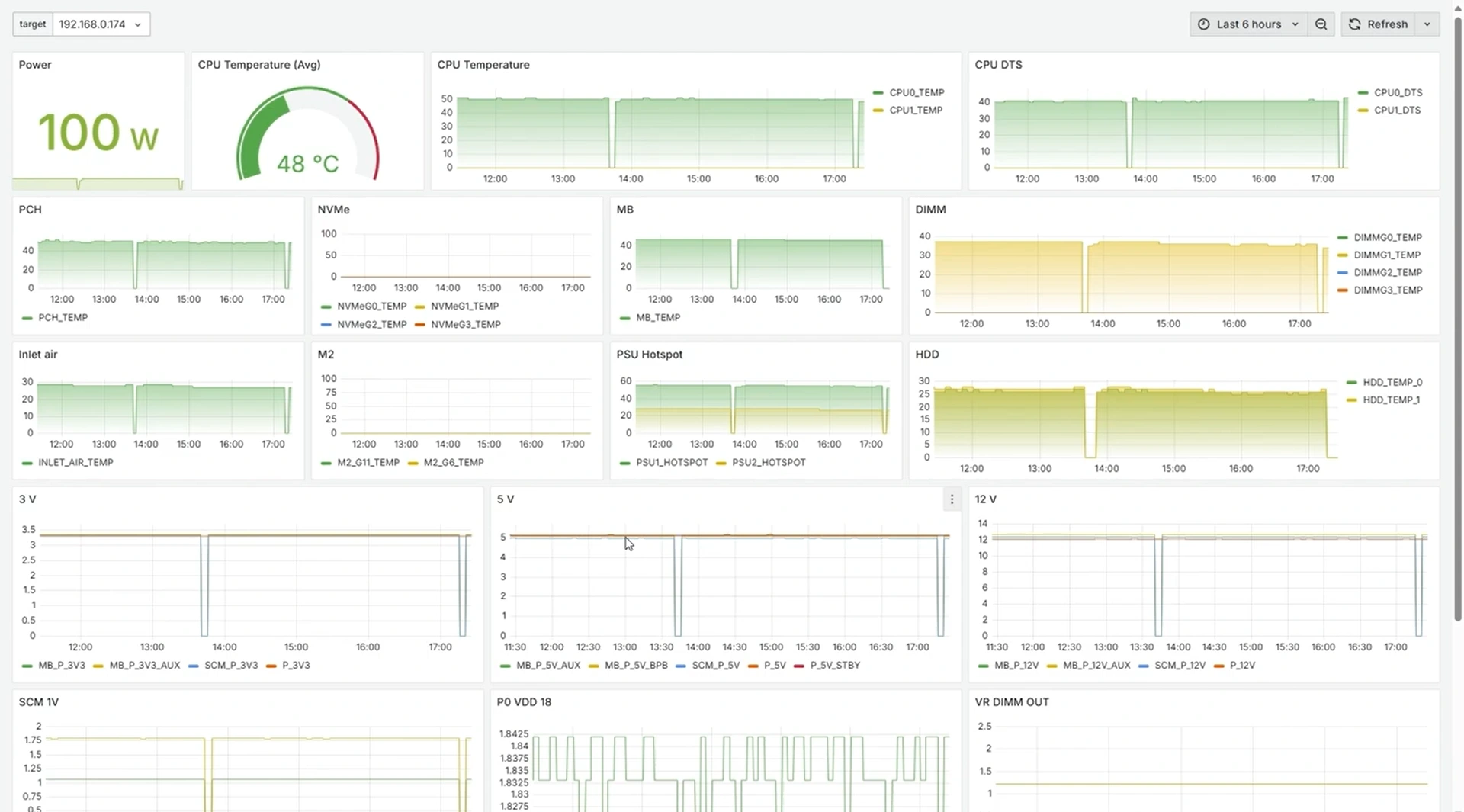Image resolution: width=1464 pixels, height=812 pixels.
Task: Open the refresh interval dropdown arrow
Action: click(1427, 24)
